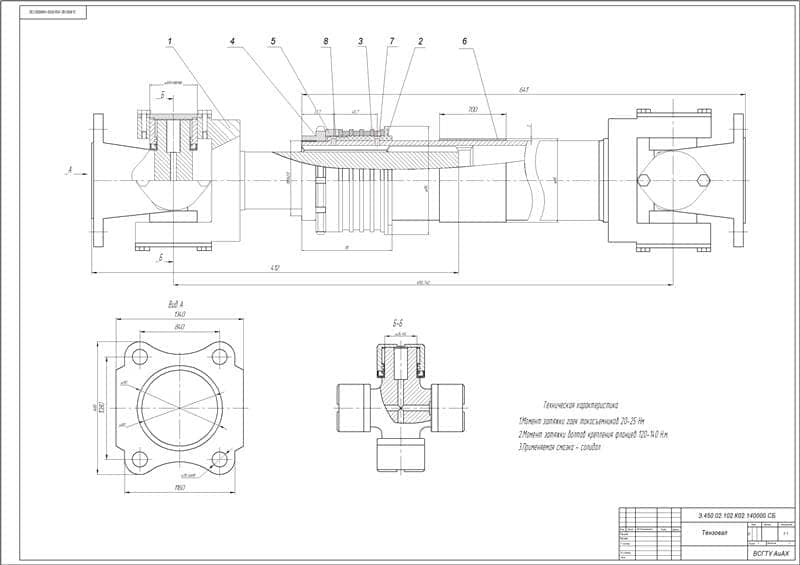Click callout number 3 label
Image resolution: width=800 pixels, height=565 pixels.
click(x=360, y=41)
